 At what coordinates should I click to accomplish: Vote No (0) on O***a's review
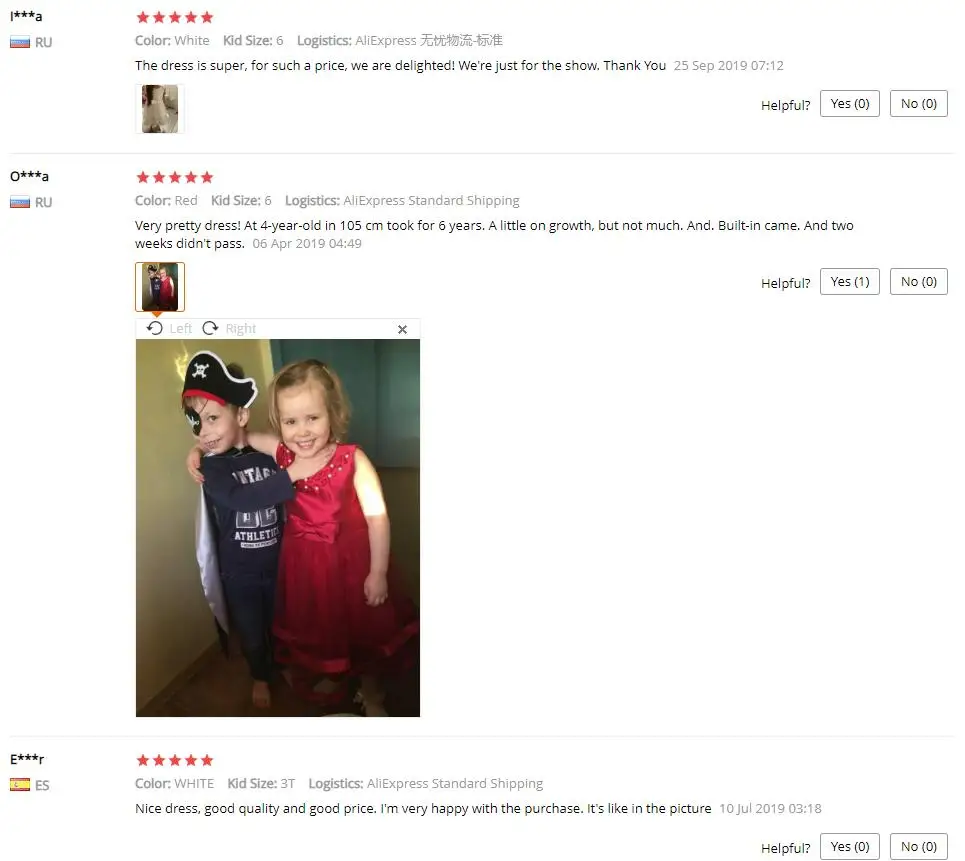918,281
